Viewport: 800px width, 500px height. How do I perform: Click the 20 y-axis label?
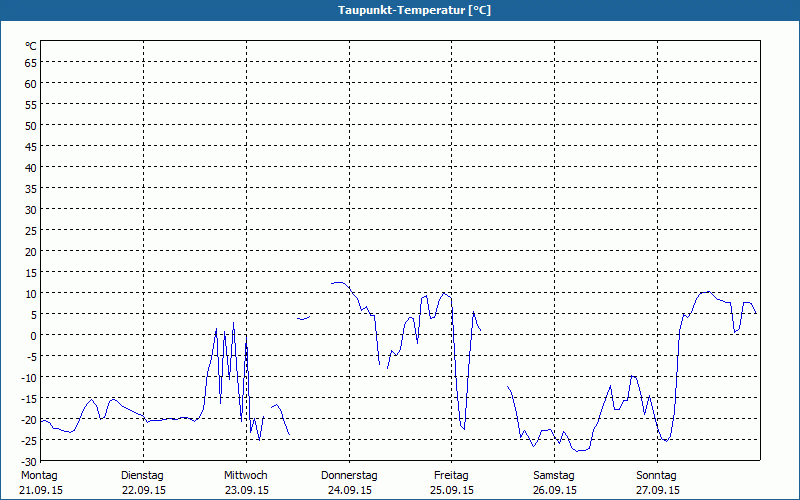coord(31,252)
